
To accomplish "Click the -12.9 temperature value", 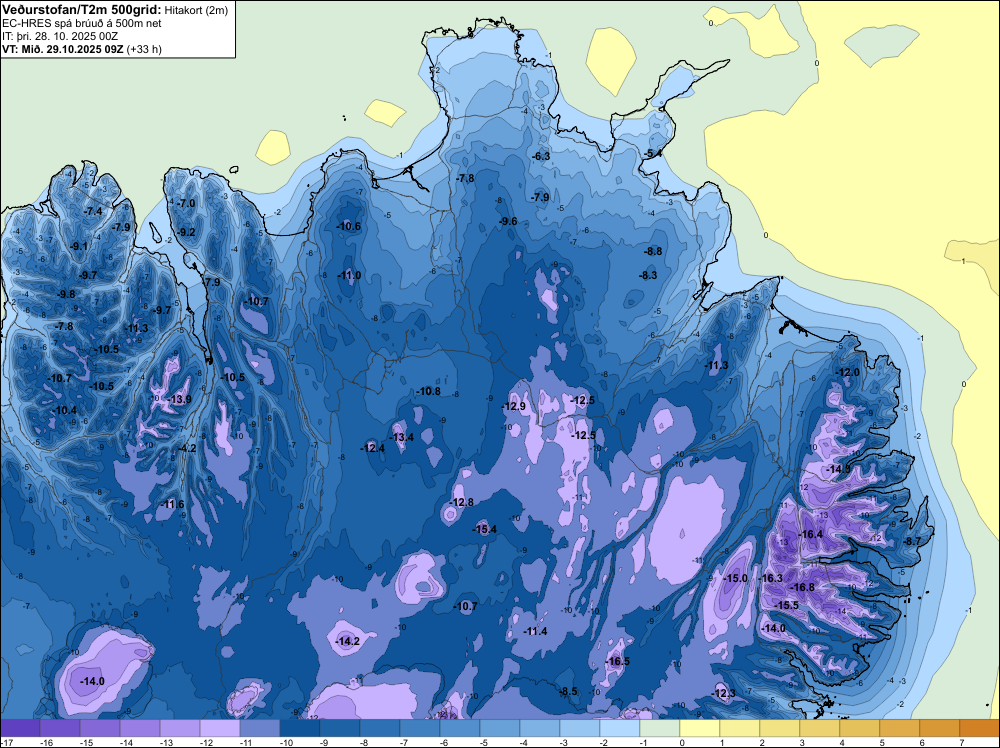I will [x=513, y=406].
